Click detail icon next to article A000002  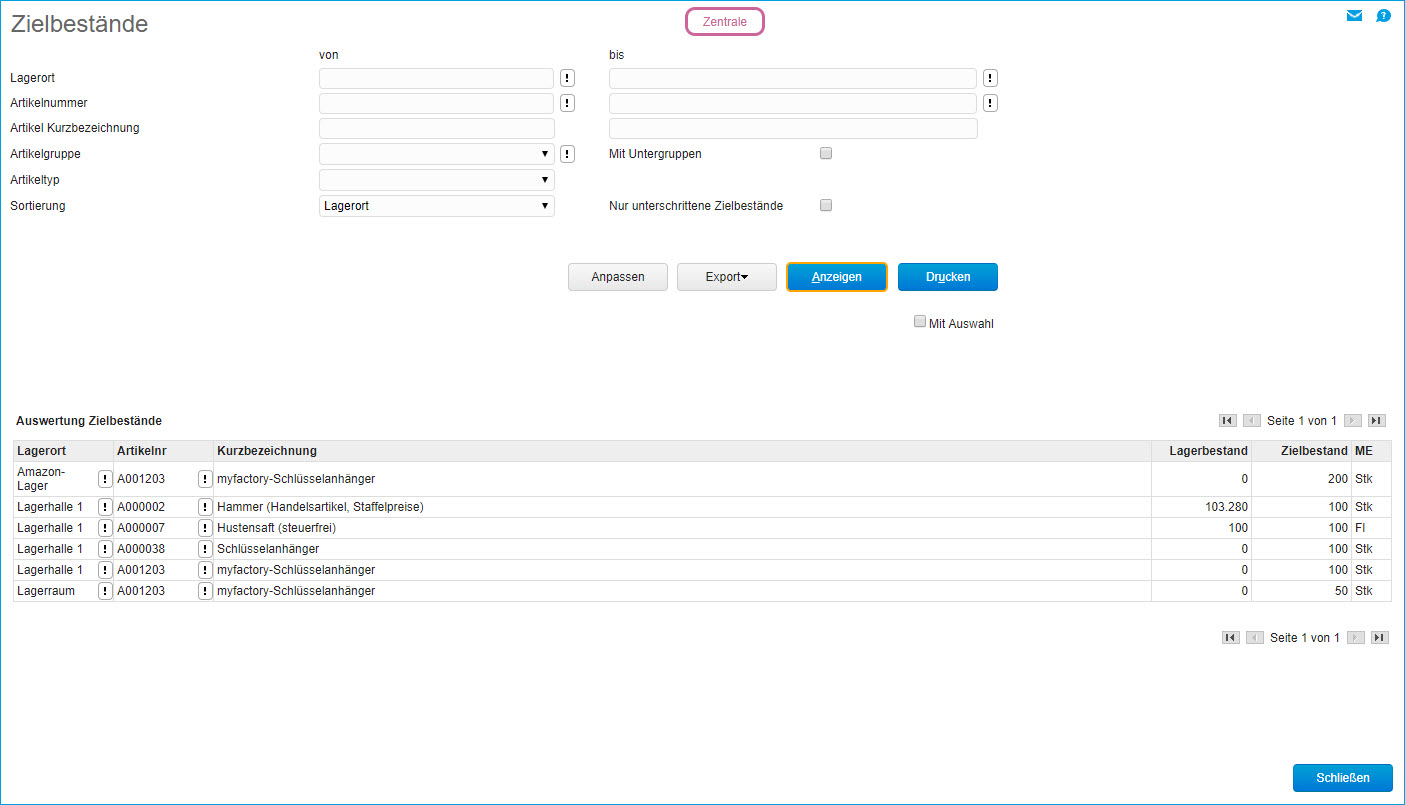coord(205,507)
